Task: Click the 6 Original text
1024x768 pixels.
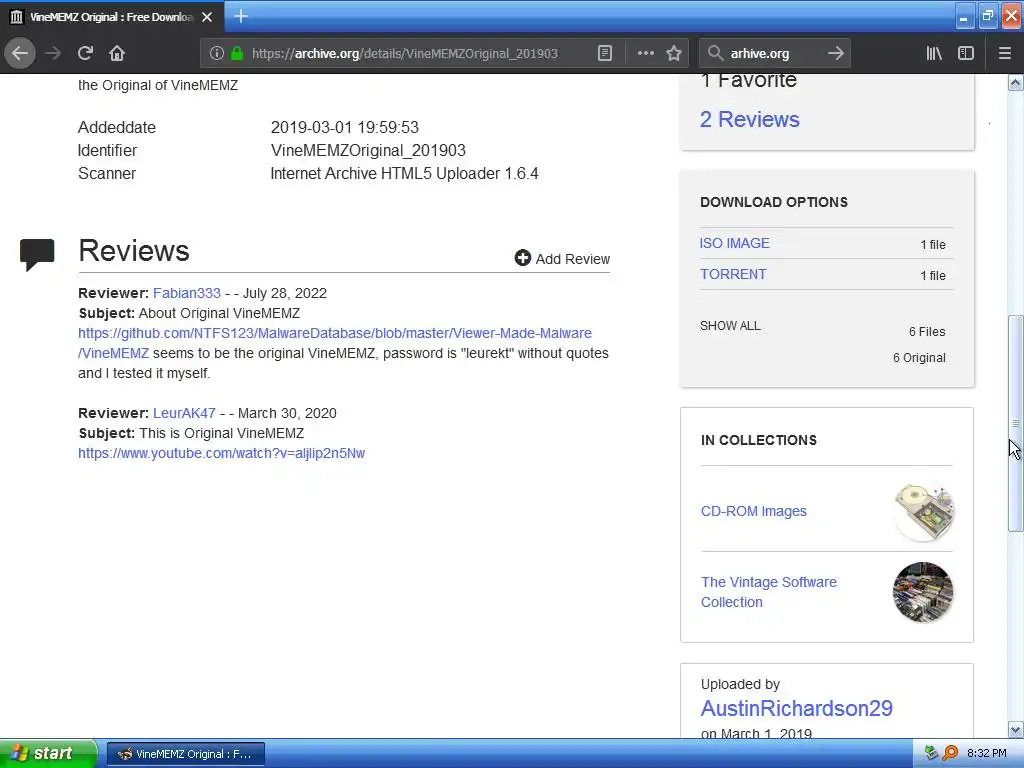Action: point(919,358)
